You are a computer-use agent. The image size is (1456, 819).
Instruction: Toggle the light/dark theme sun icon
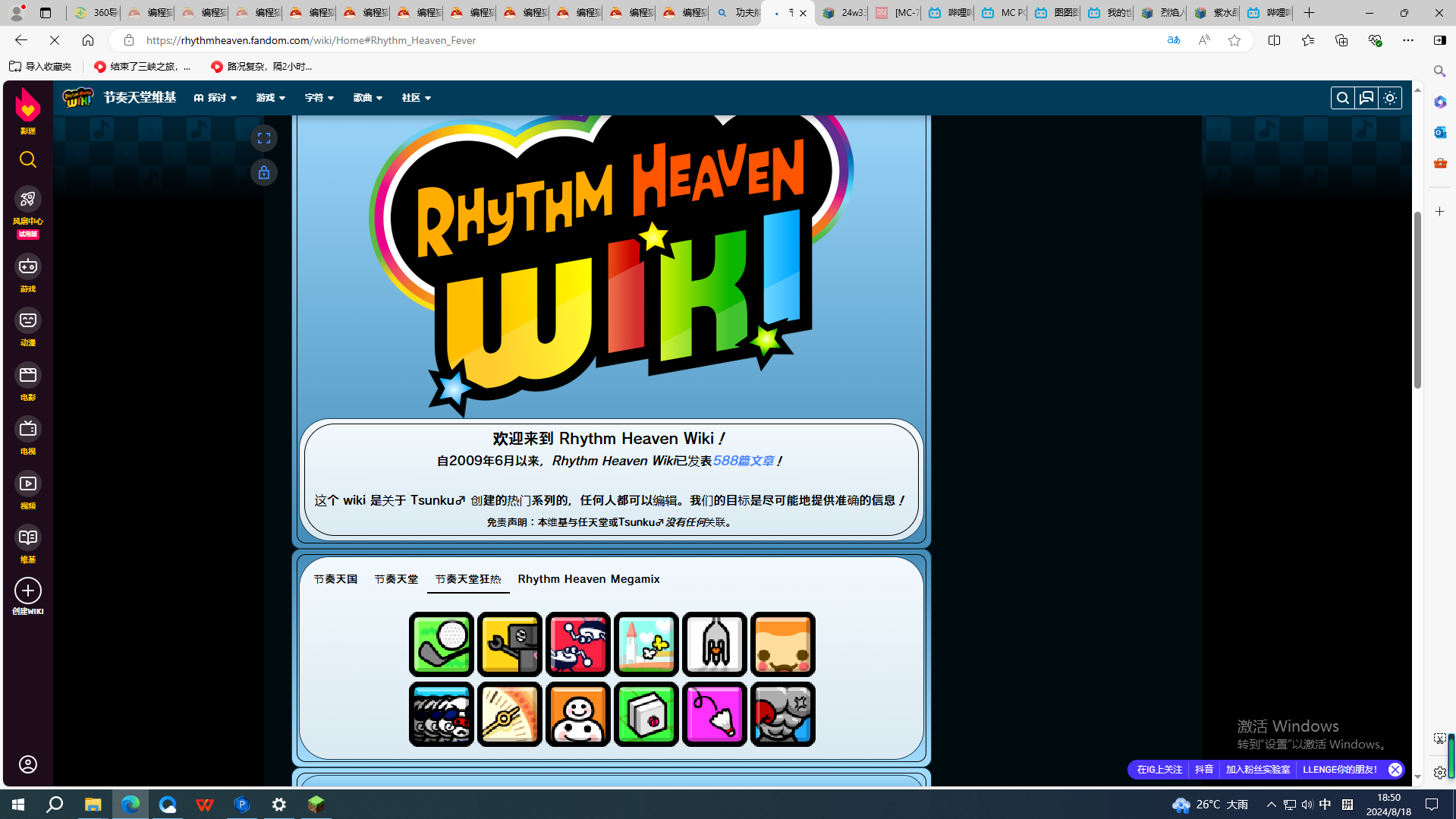(x=1390, y=98)
